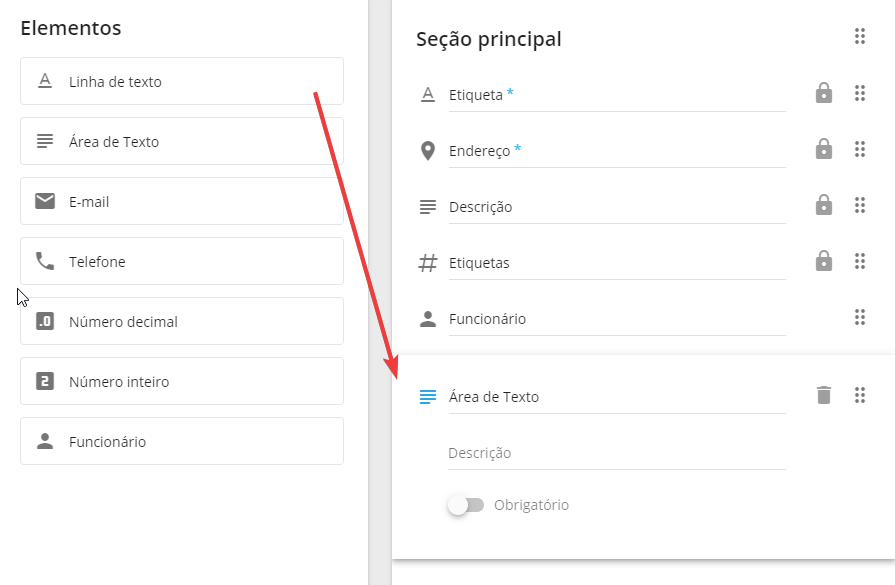Select the Etiquetas field row

click(x=616, y=263)
